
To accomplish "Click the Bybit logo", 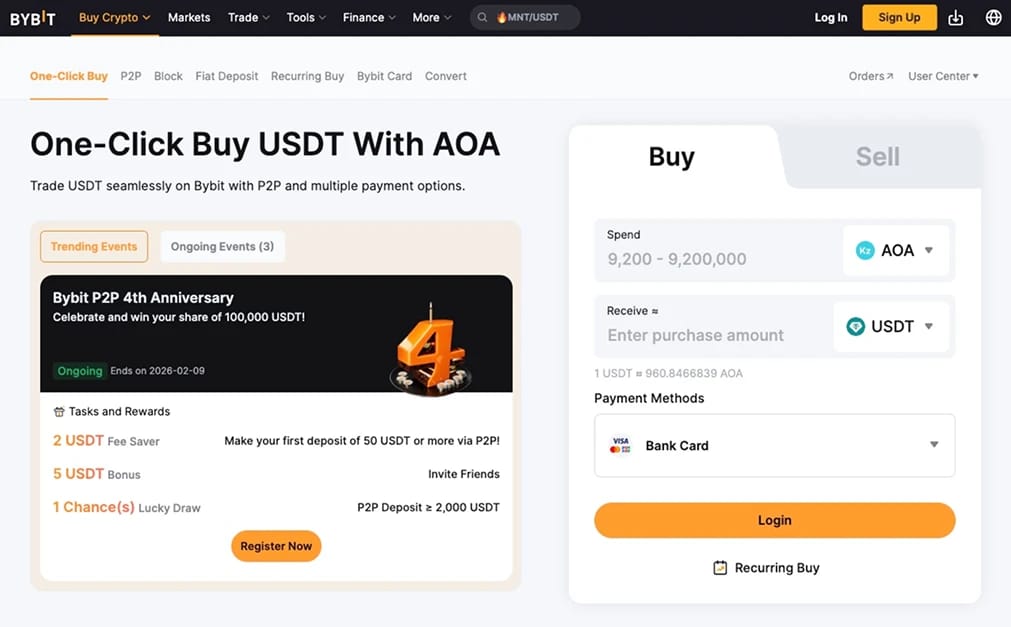I will pos(32,18).
